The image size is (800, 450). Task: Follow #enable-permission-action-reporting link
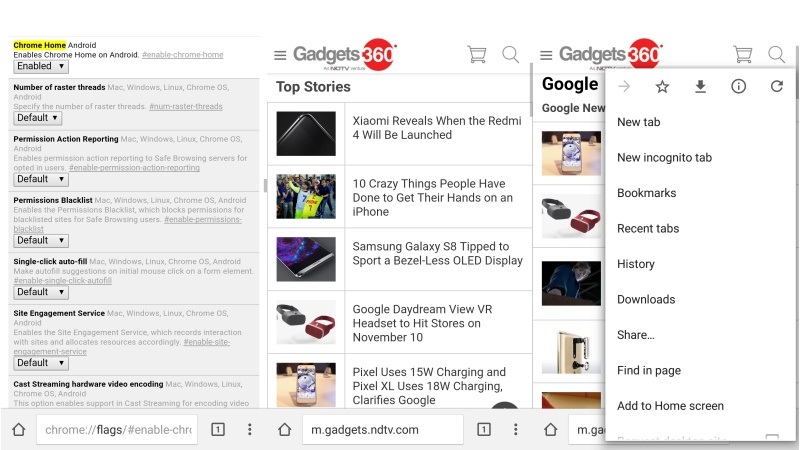[x=134, y=167]
